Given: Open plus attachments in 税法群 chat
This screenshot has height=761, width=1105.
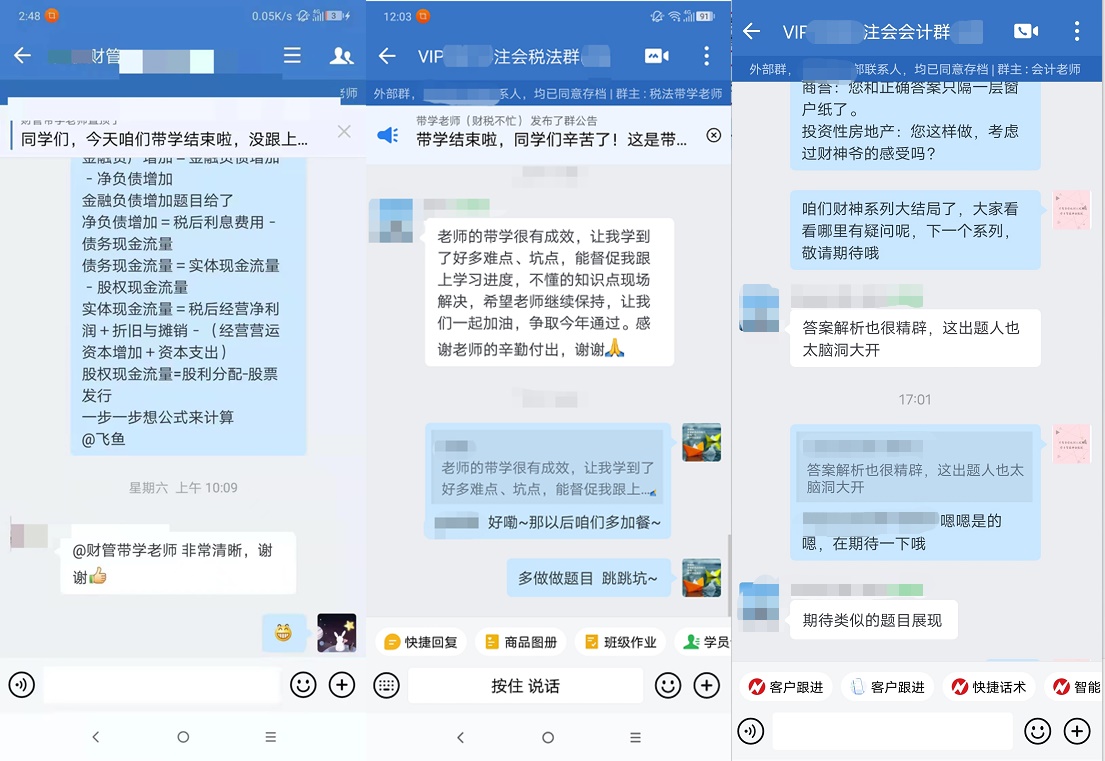Looking at the screenshot, I should click(x=707, y=686).
